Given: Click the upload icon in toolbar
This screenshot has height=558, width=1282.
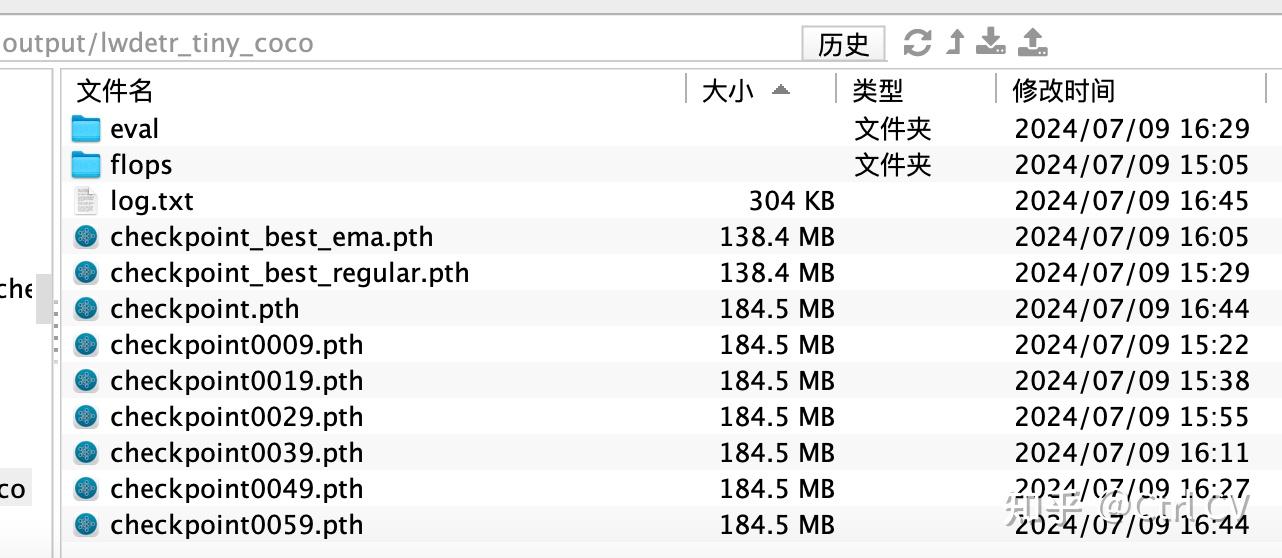Looking at the screenshot, I should tap(1033, 42).
